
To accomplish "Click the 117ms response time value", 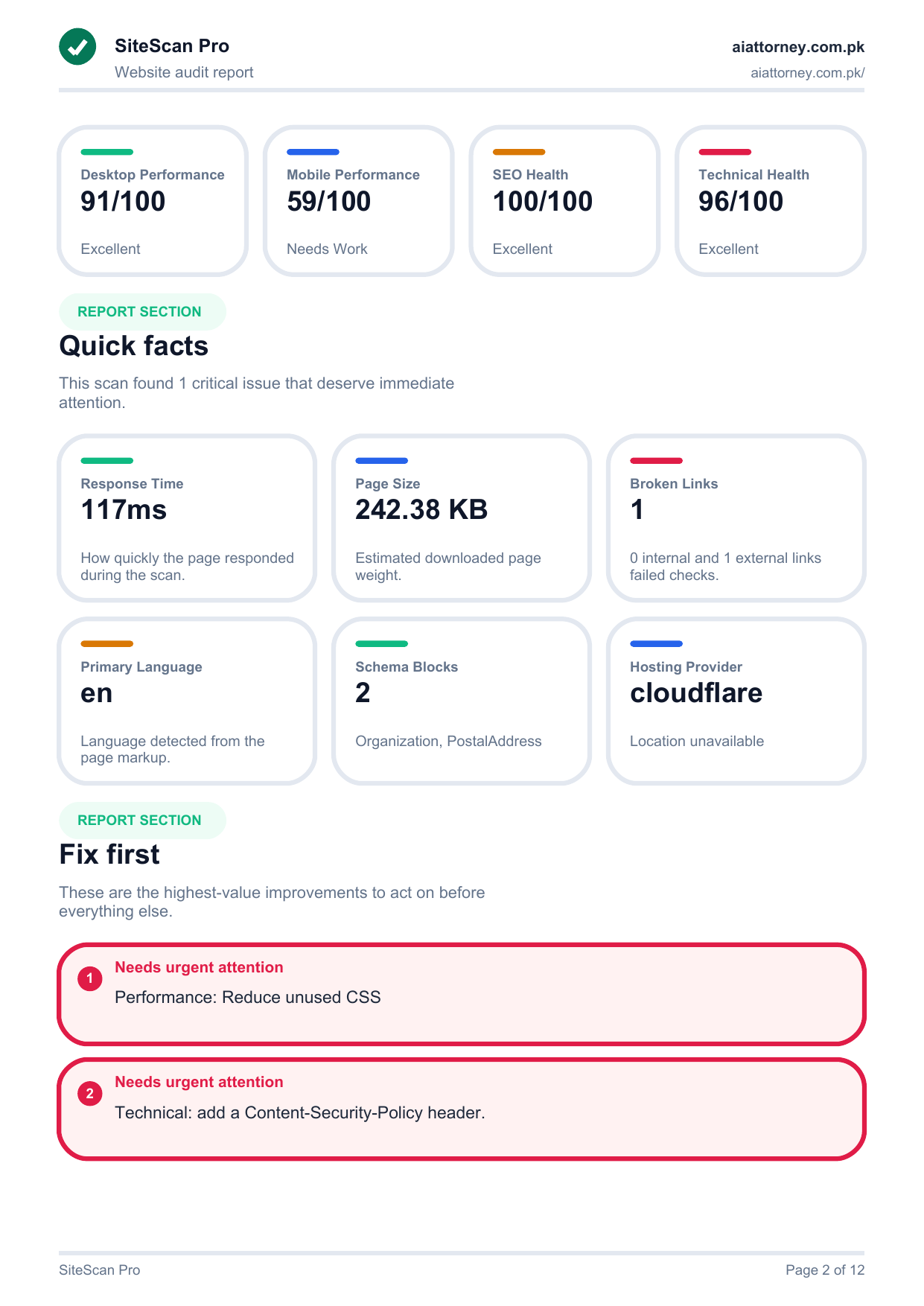I will click(124, 510).
